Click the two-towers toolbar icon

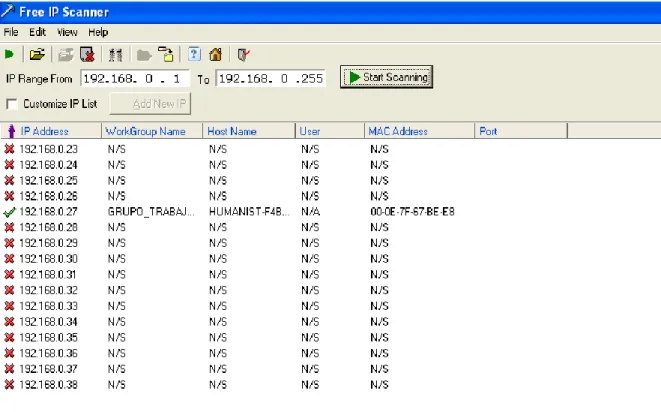pos(115,55)
